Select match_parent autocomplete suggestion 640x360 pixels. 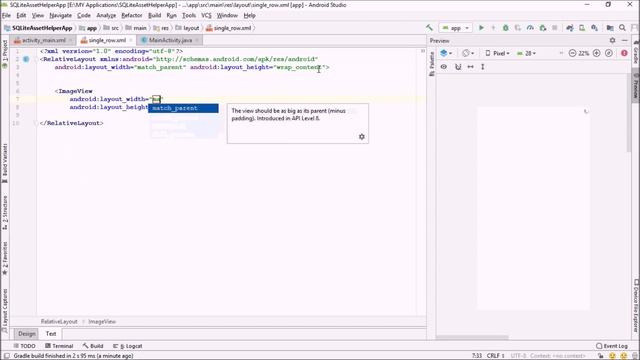coord(183,108)
